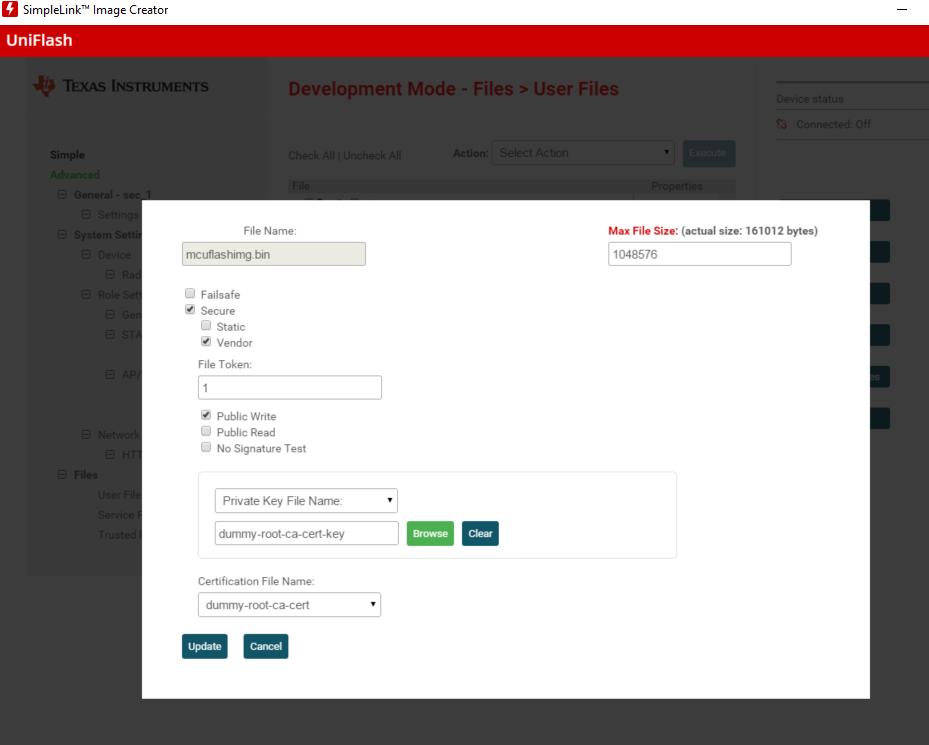Open the Select Action dropdown
The height and width of the screenshot is (745, 929).
coord(583,153)
